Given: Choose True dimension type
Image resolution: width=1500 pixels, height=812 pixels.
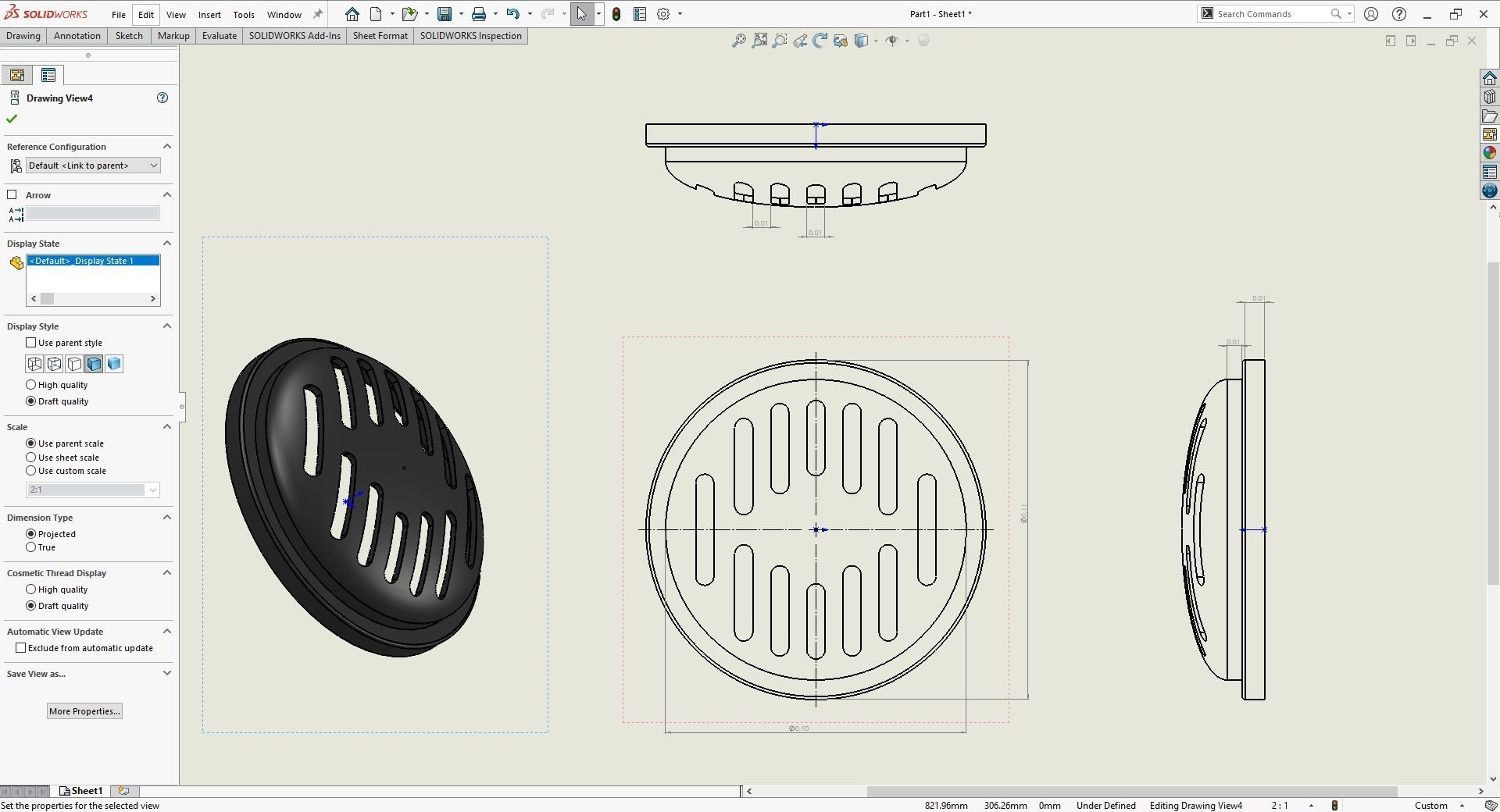Looking at the screenshot, I should tap(31, 547).
